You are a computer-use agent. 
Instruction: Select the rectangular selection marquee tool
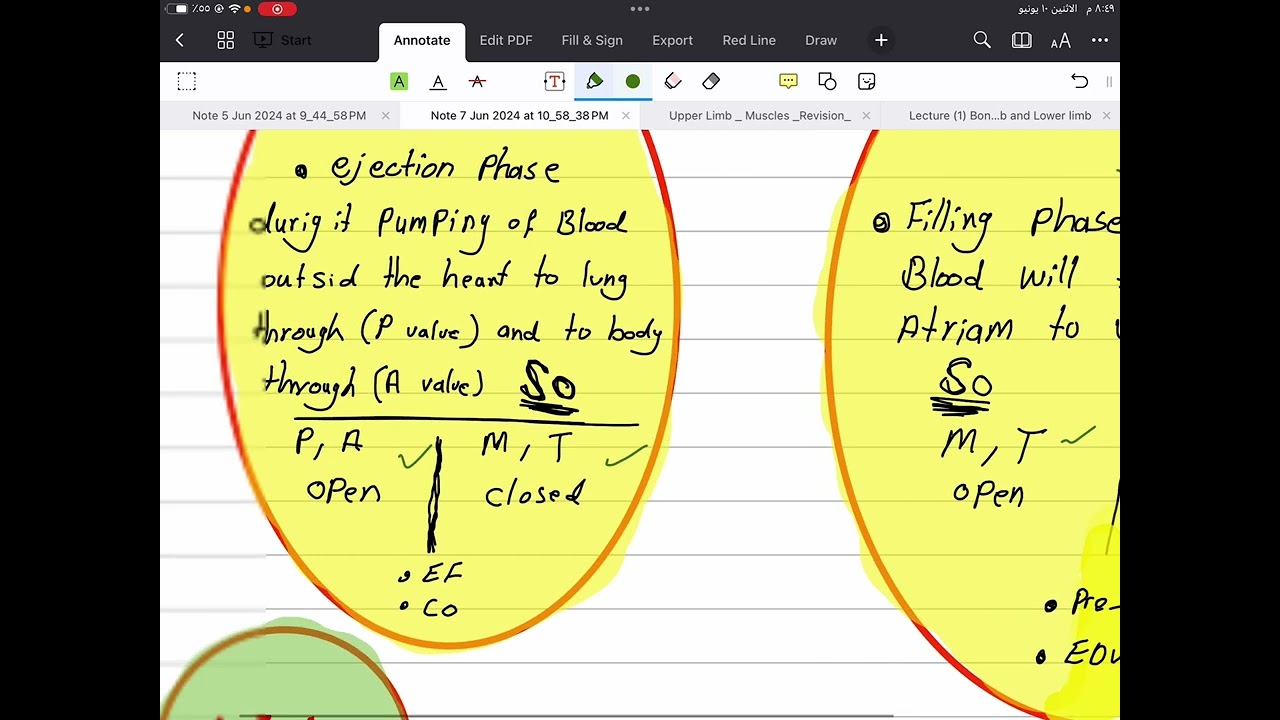187,81
